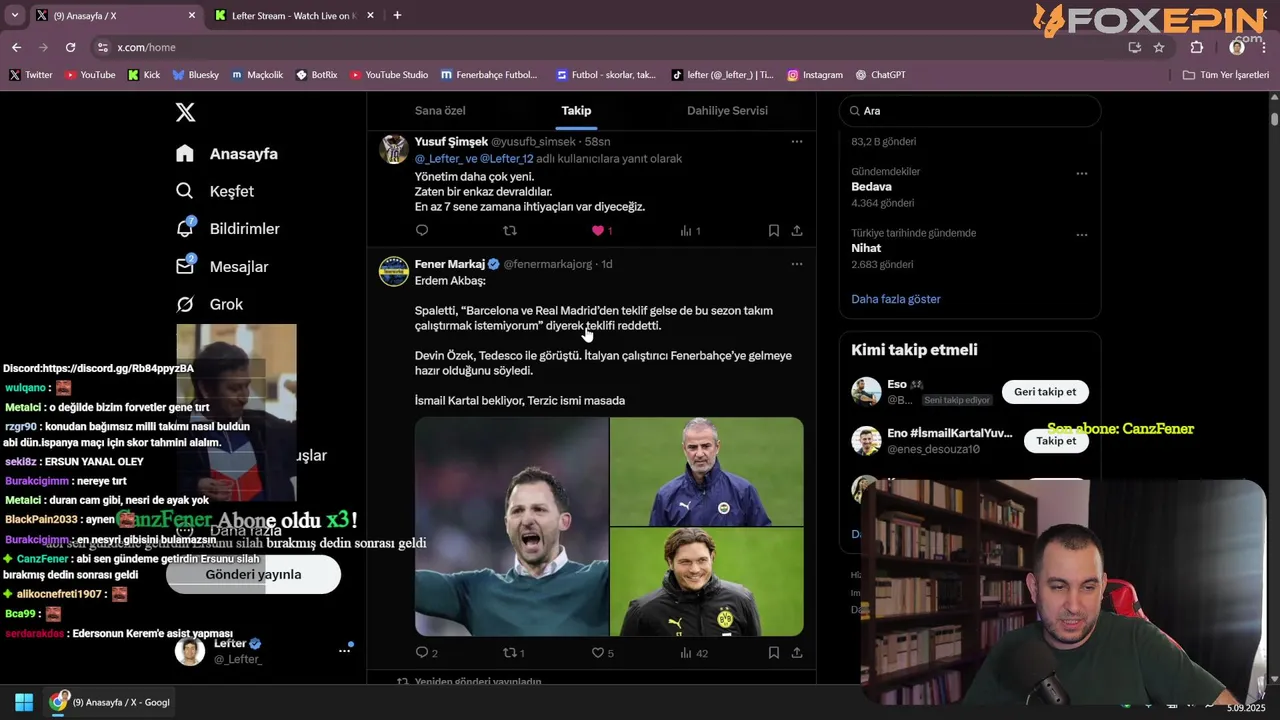1280x720 pixels.
Task: Open Bluesky bookmark
Action: pyautogui.click(x=195, y=75)
